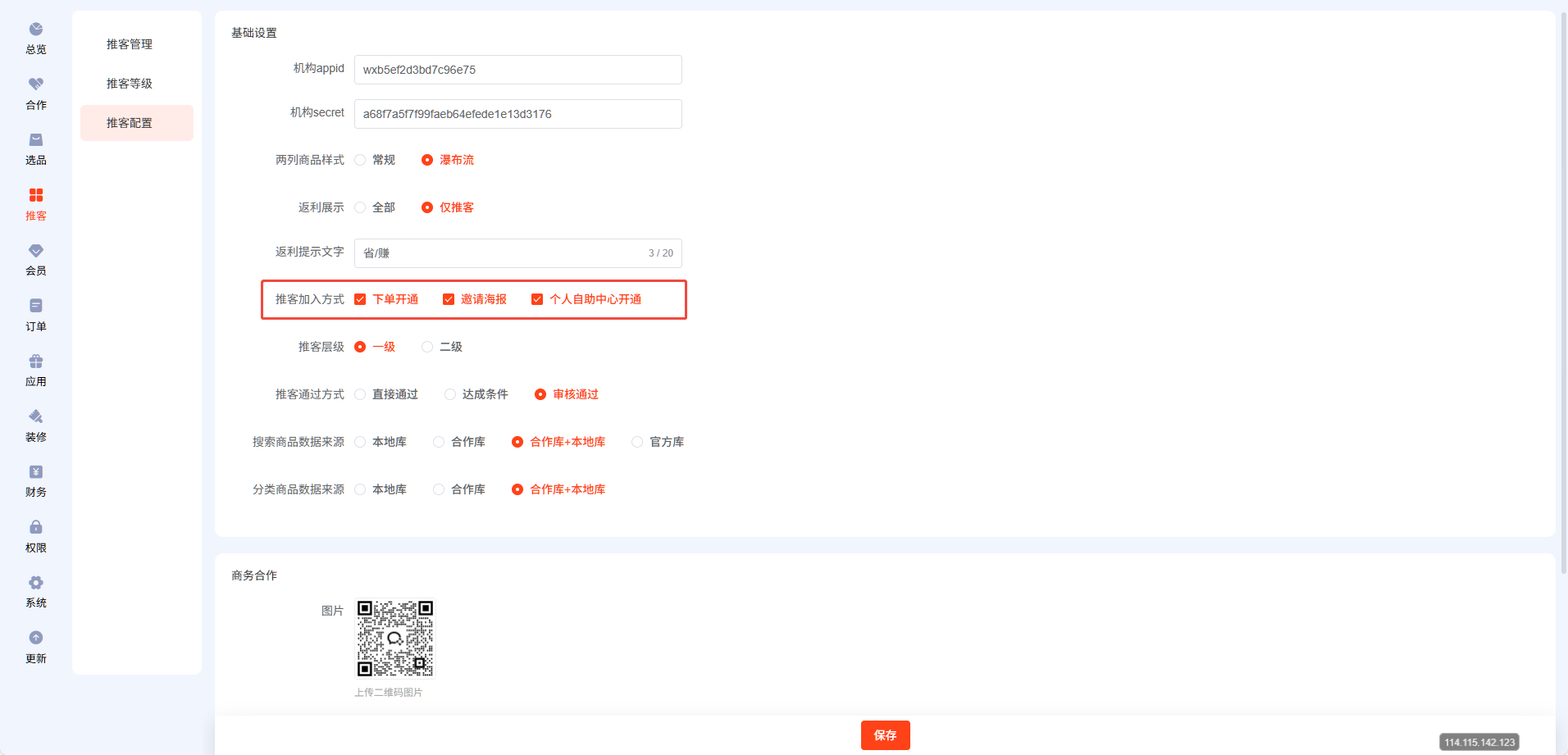Open the 选品 product selection icon
1568x755 pixels.
point(36,140)
